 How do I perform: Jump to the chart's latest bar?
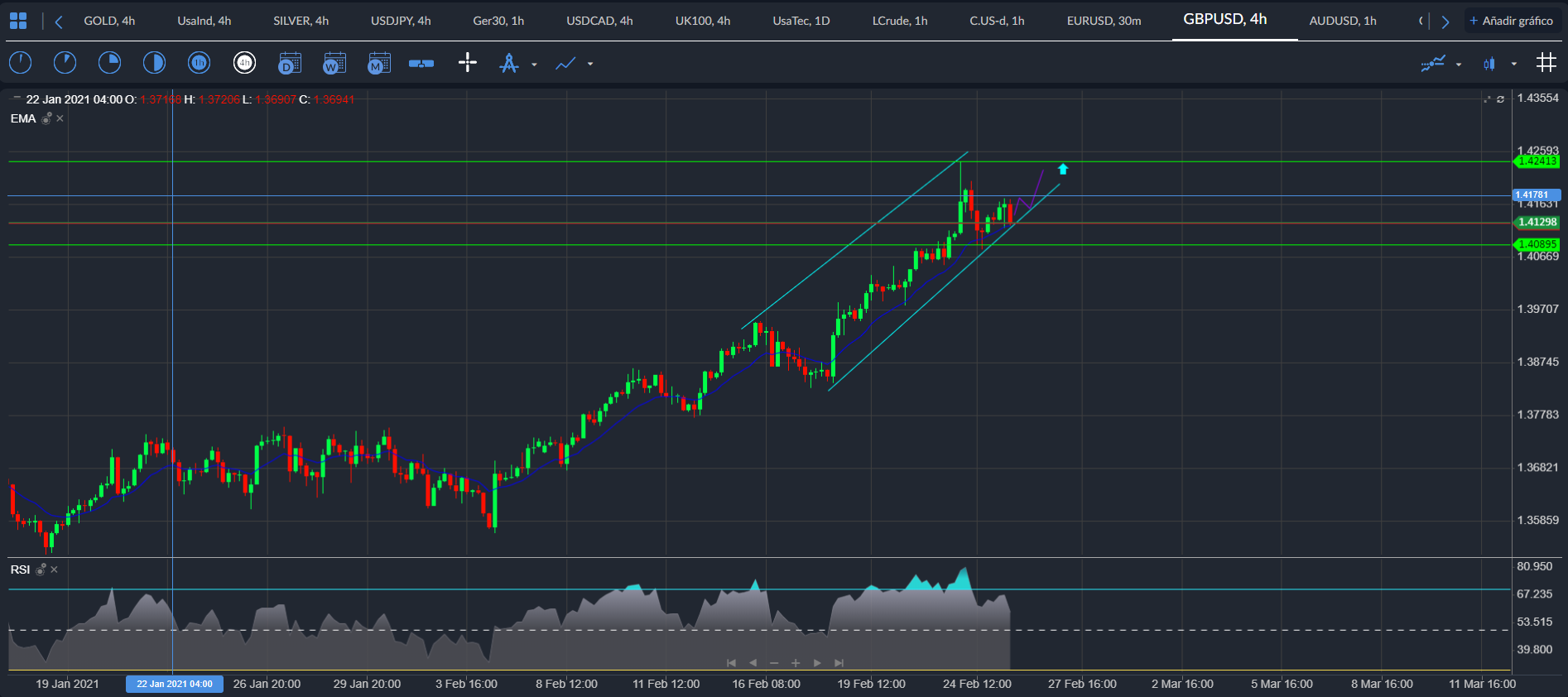pos(839,662)
